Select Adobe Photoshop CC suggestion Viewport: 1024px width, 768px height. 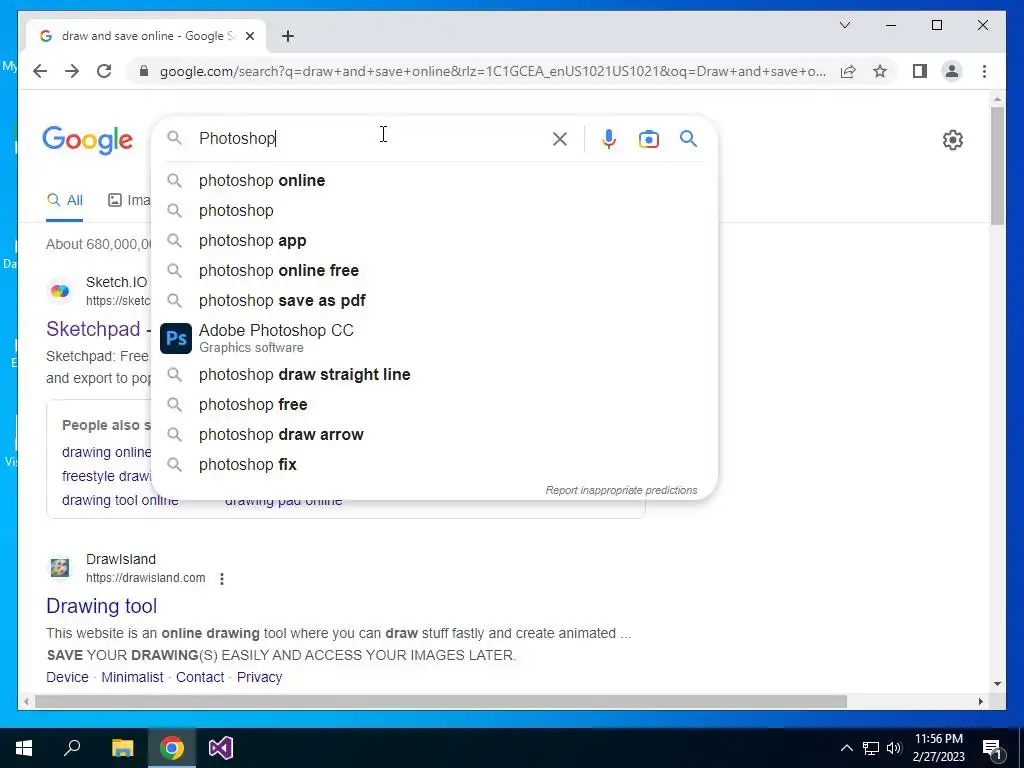(x=434, y=338)
